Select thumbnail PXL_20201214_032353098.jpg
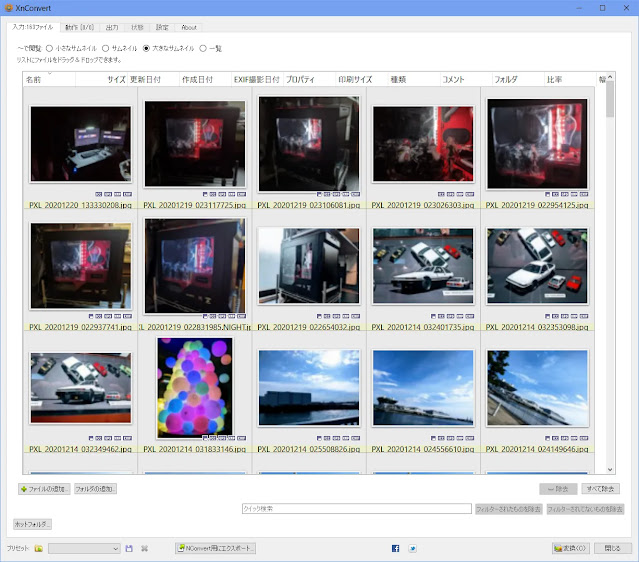 [537, 266]
